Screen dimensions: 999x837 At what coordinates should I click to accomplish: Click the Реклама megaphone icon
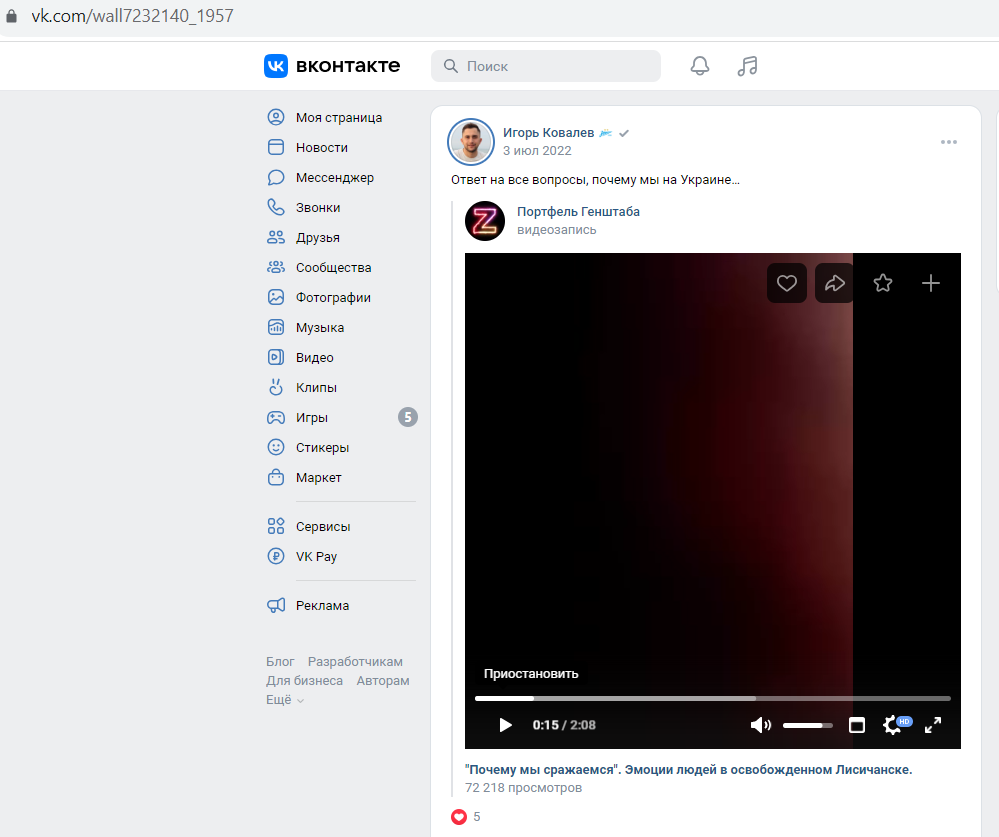click(x=276, y=605)
